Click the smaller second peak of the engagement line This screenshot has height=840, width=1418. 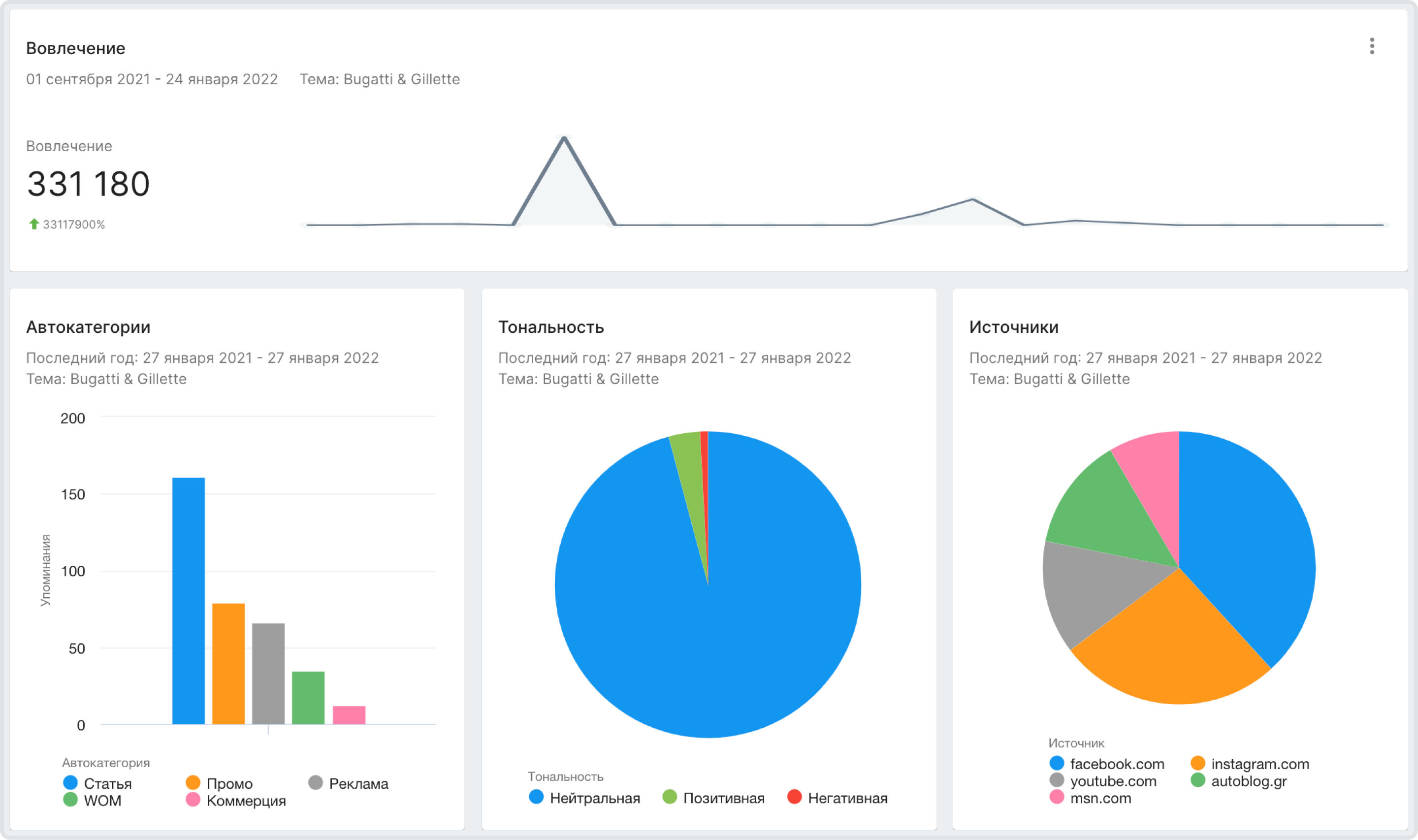click(x=972, y=199)
